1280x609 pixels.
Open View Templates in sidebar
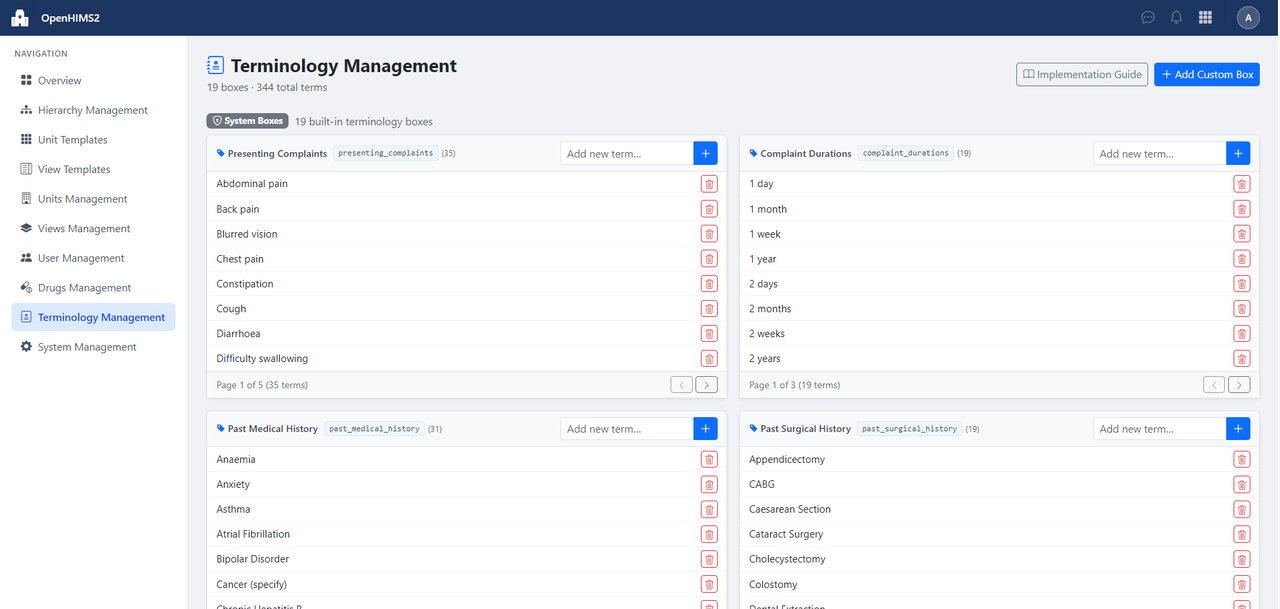coord(94,169)
